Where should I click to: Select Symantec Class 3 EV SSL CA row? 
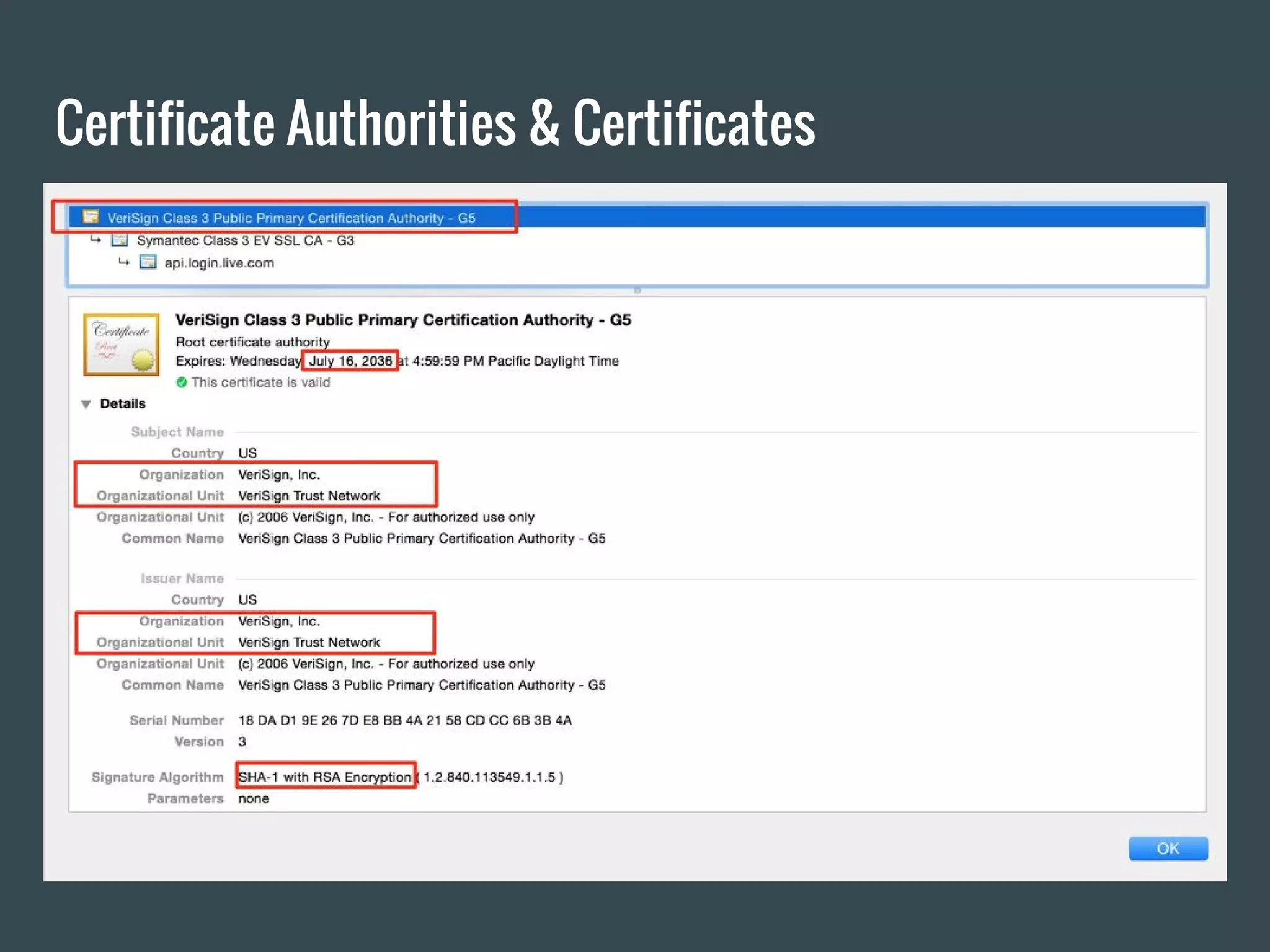coord(637,240)
